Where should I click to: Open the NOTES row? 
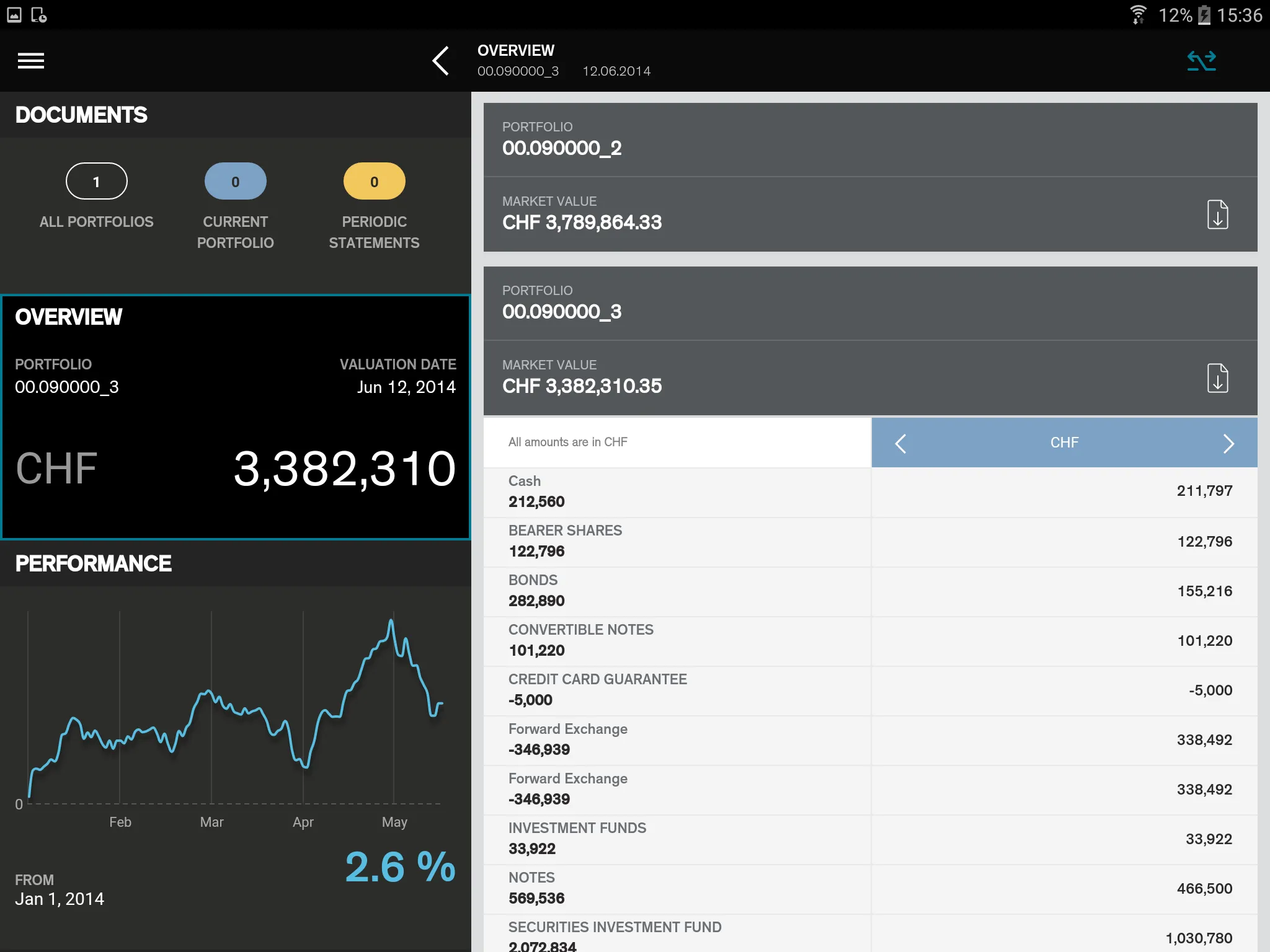pyautogui.click(x=871, y=889)
